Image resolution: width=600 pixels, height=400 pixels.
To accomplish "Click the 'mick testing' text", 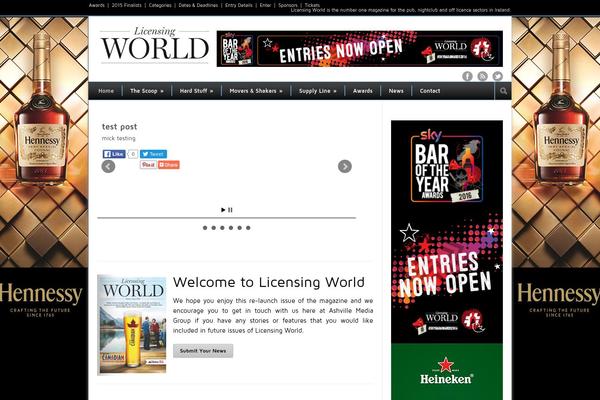I will point(119,138).
